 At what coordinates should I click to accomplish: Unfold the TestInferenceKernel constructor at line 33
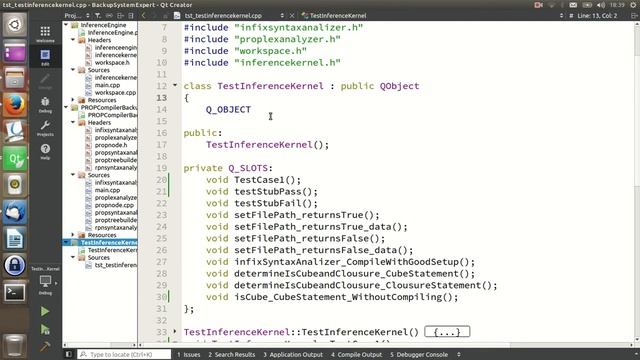(x=175, y=331)
